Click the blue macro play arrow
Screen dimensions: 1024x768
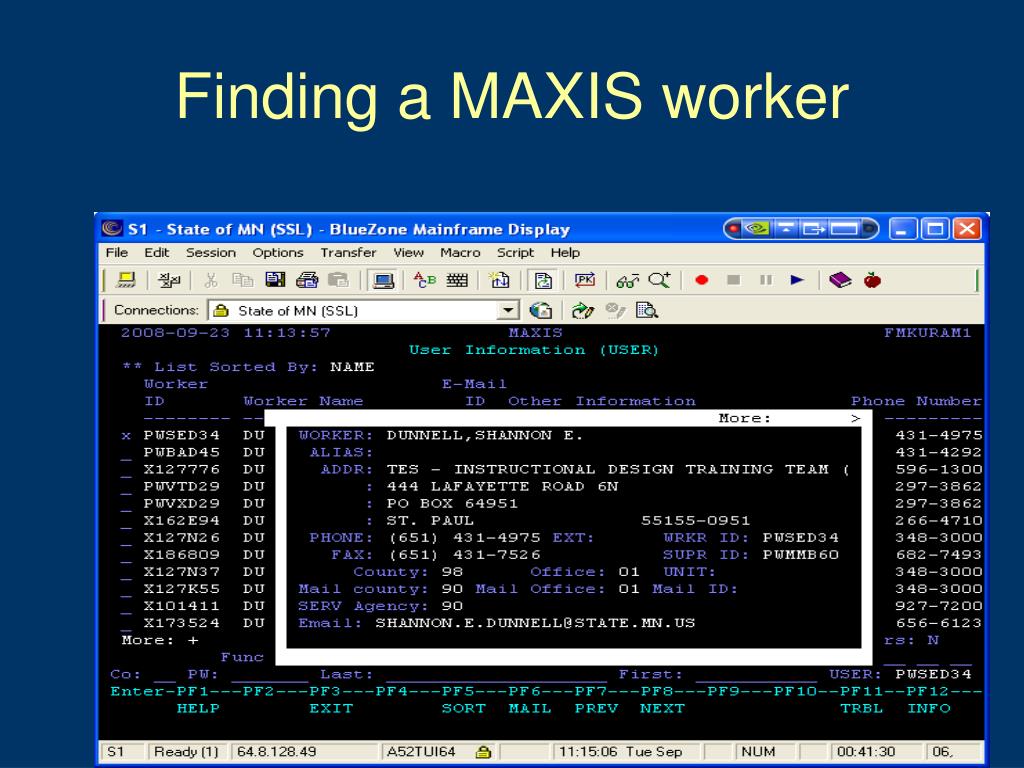(x=797, y=280)
